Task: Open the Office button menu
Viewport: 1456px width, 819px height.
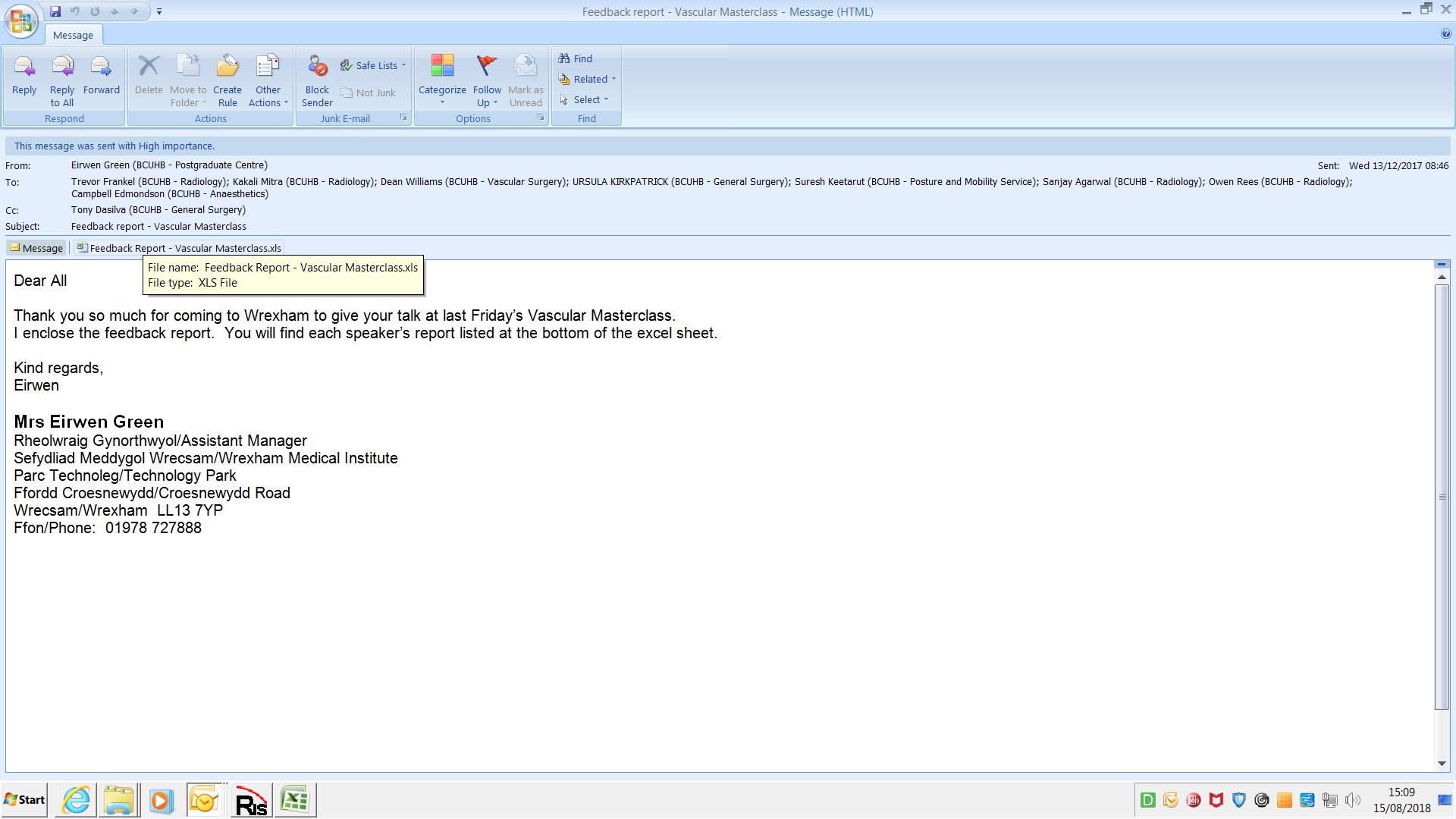Action: (20, 20)
